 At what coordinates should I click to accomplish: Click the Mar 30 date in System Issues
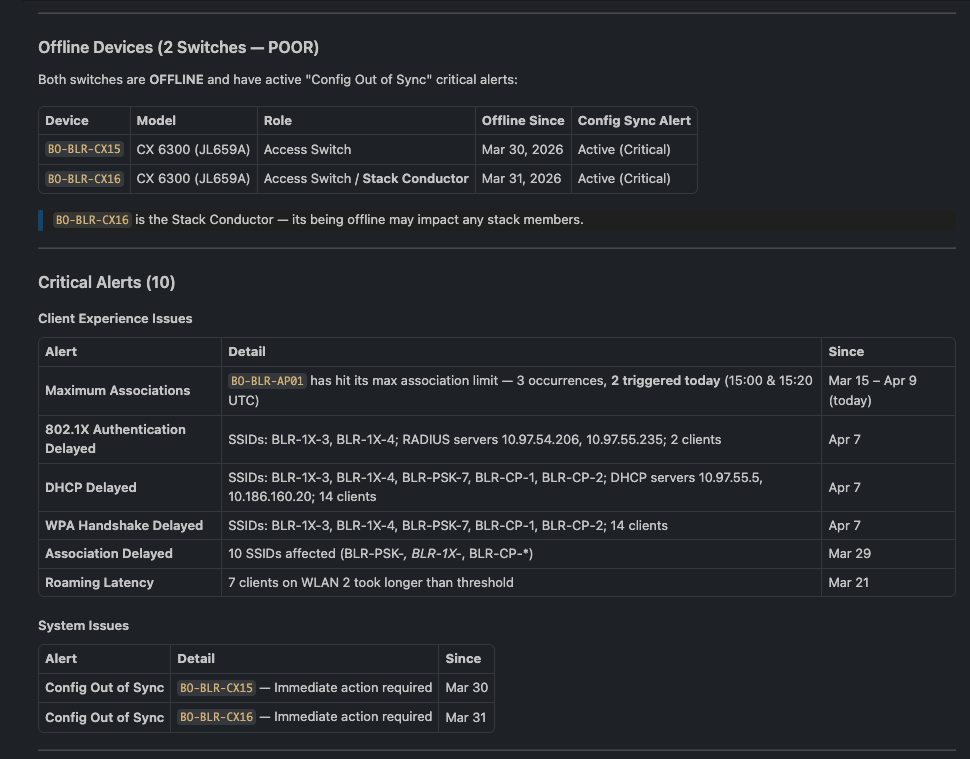(465, 687)
